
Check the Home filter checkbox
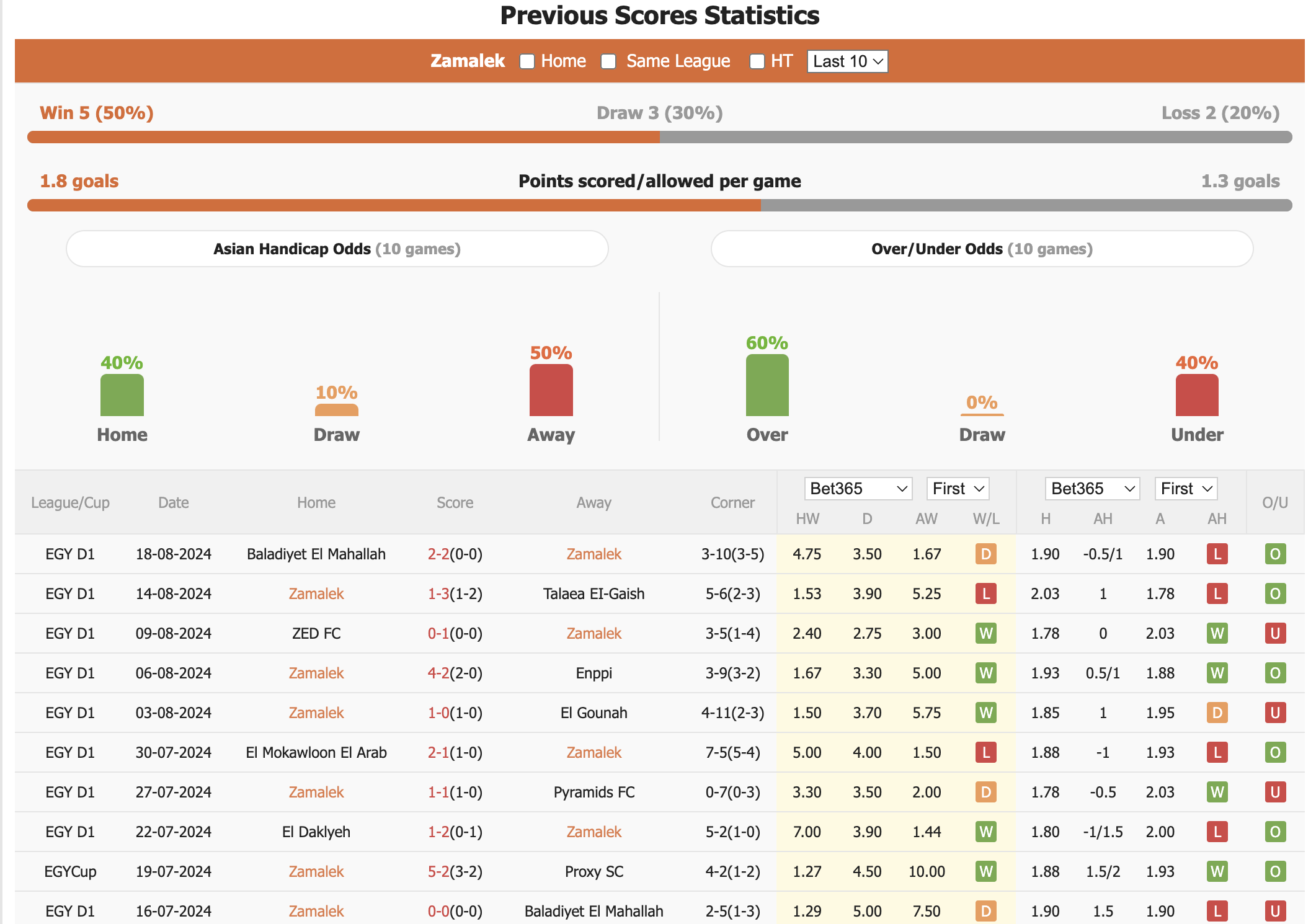click(527, 61)
